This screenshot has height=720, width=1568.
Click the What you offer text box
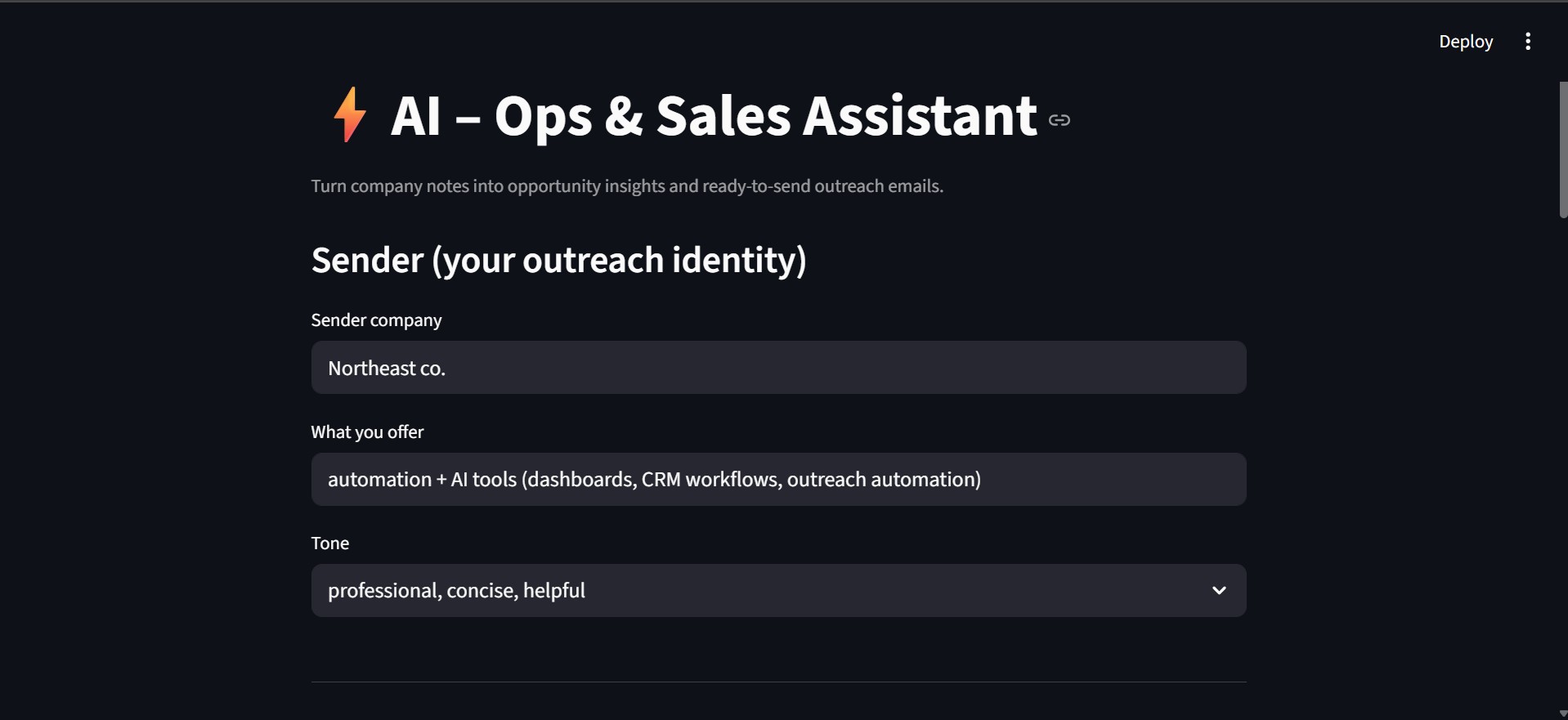[777, 479]
